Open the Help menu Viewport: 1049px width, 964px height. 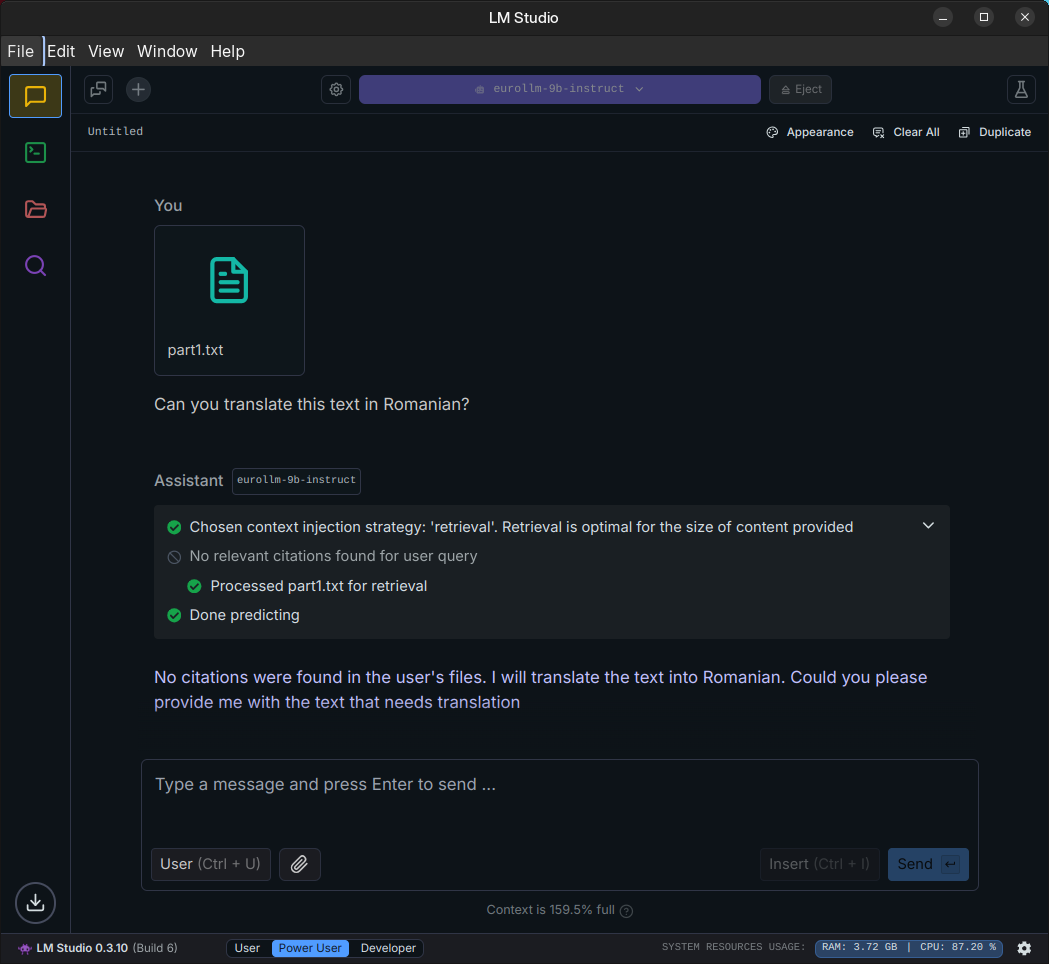click(x=227, y=51)
